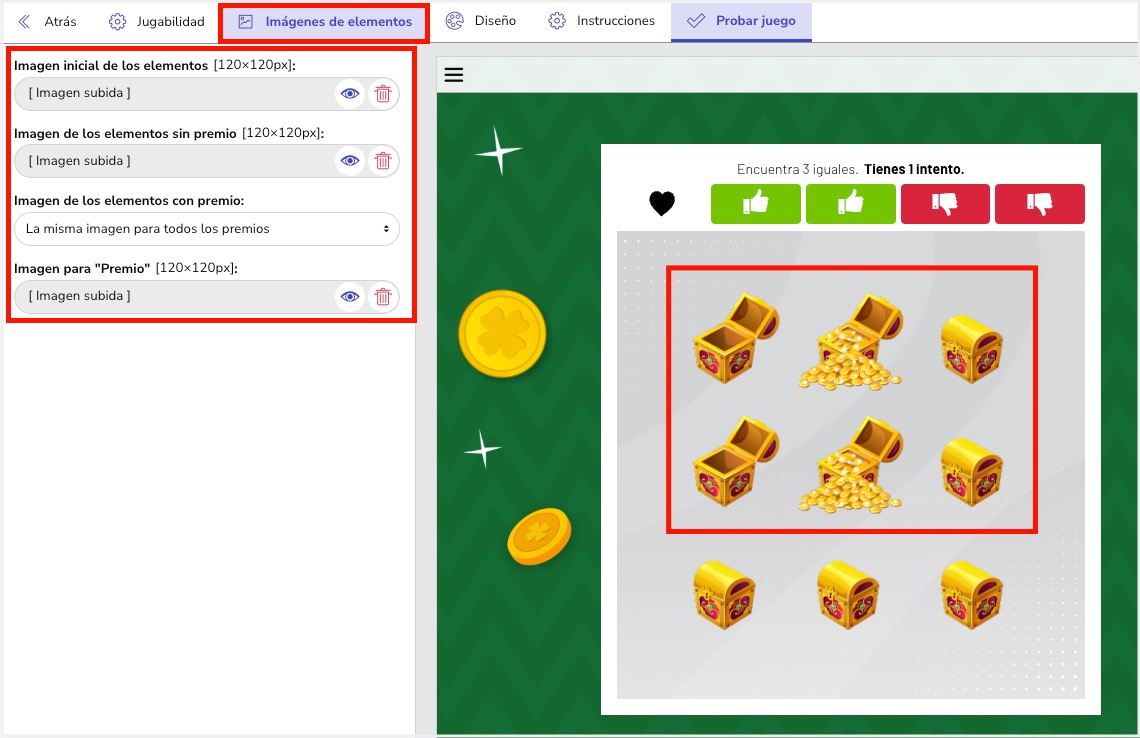Expand the prize image type dropdown
Viewport: 1140px width, 738px height.
tap(206, 229)
